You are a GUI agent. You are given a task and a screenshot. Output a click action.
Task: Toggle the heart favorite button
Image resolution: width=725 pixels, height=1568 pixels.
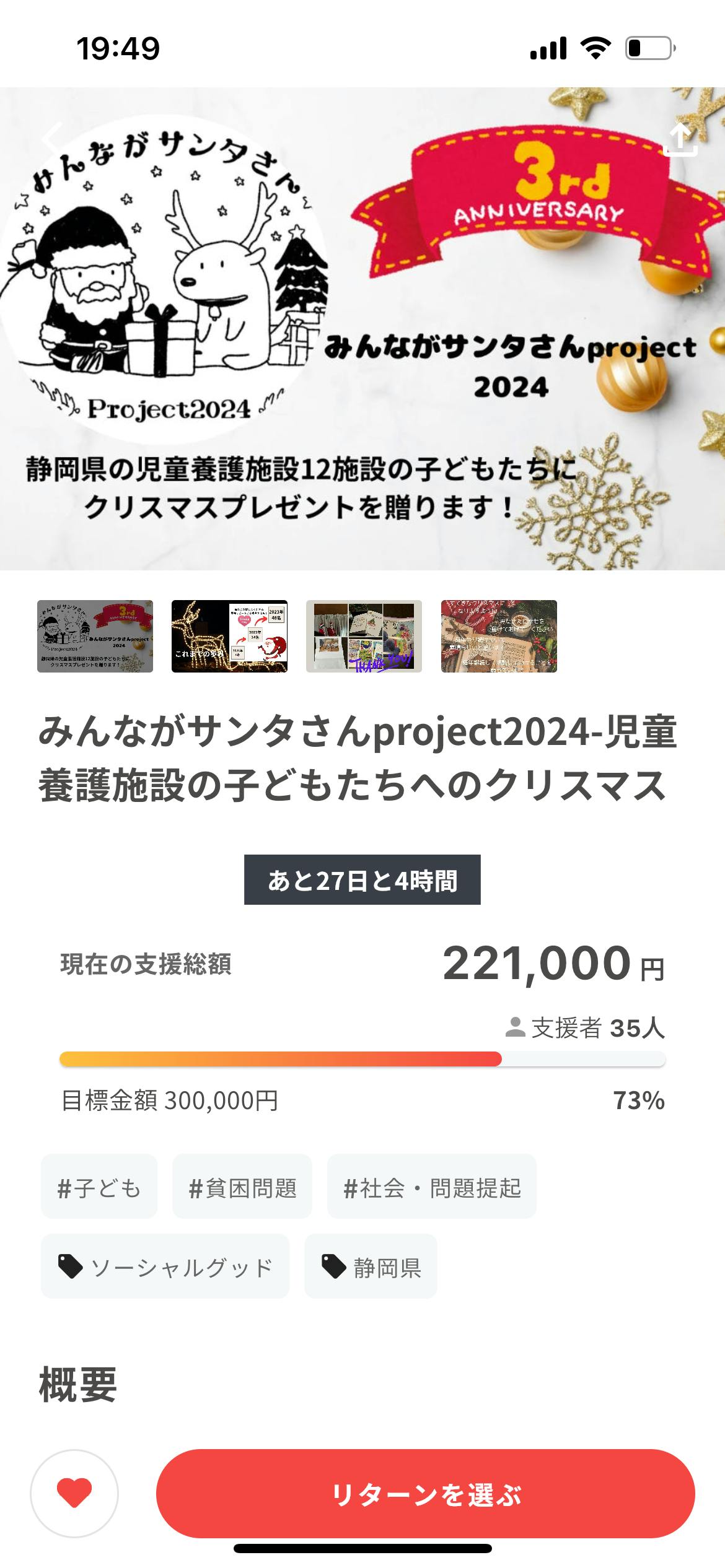tap(74, 1493)
